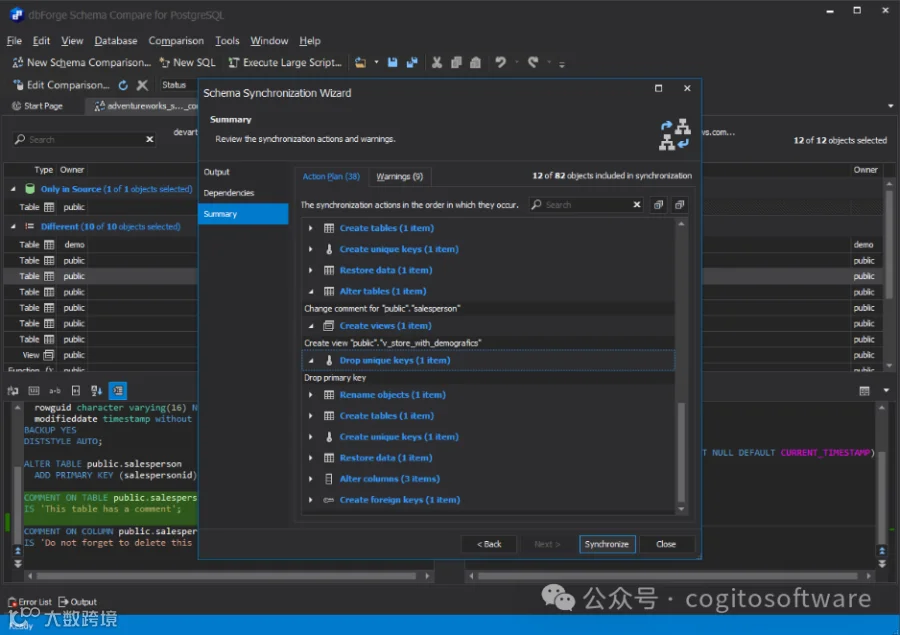Select the 'Drop primary key' row

[488, 378]
